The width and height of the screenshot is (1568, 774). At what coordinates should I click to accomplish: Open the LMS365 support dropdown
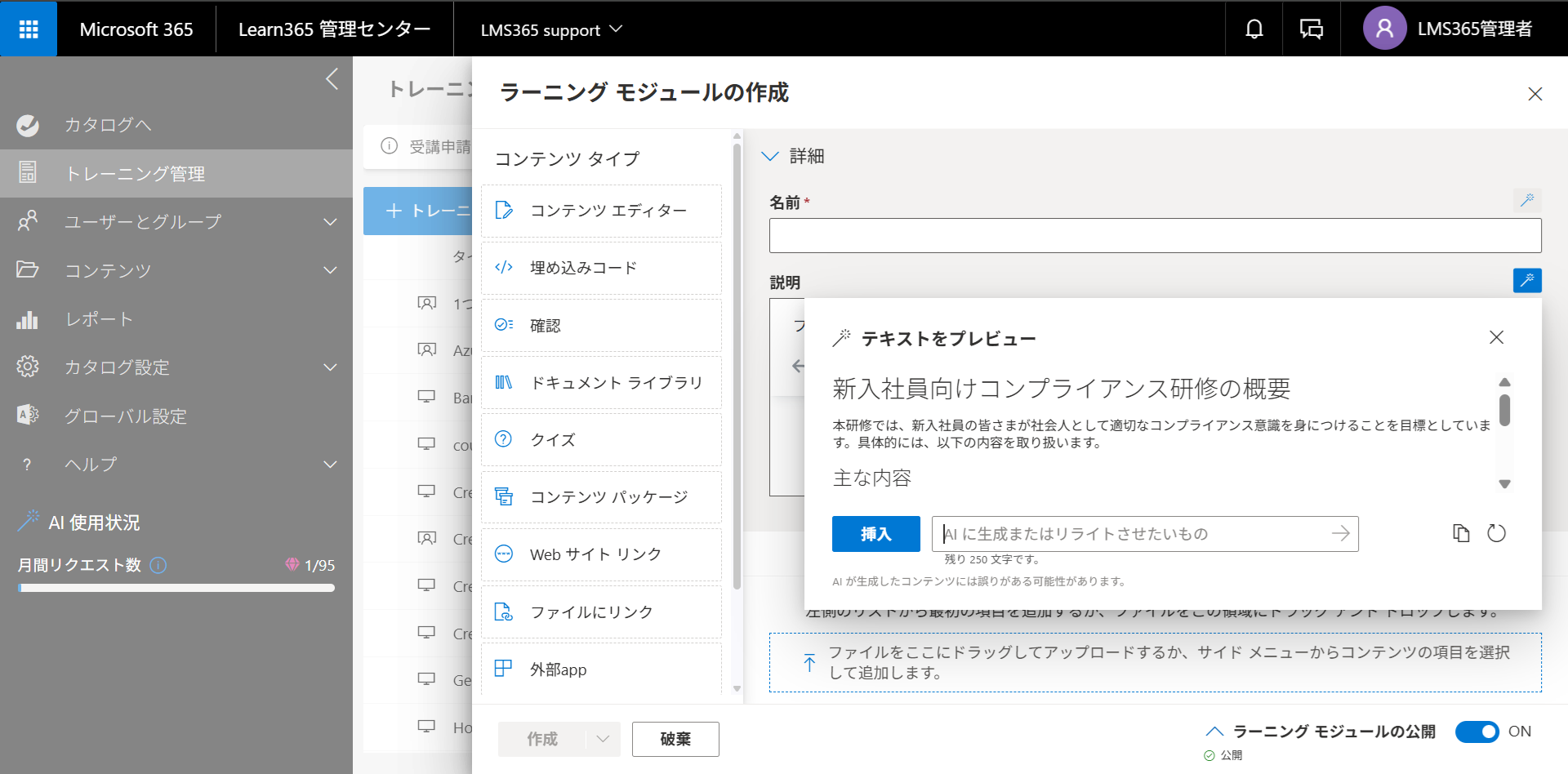[551, 29]
